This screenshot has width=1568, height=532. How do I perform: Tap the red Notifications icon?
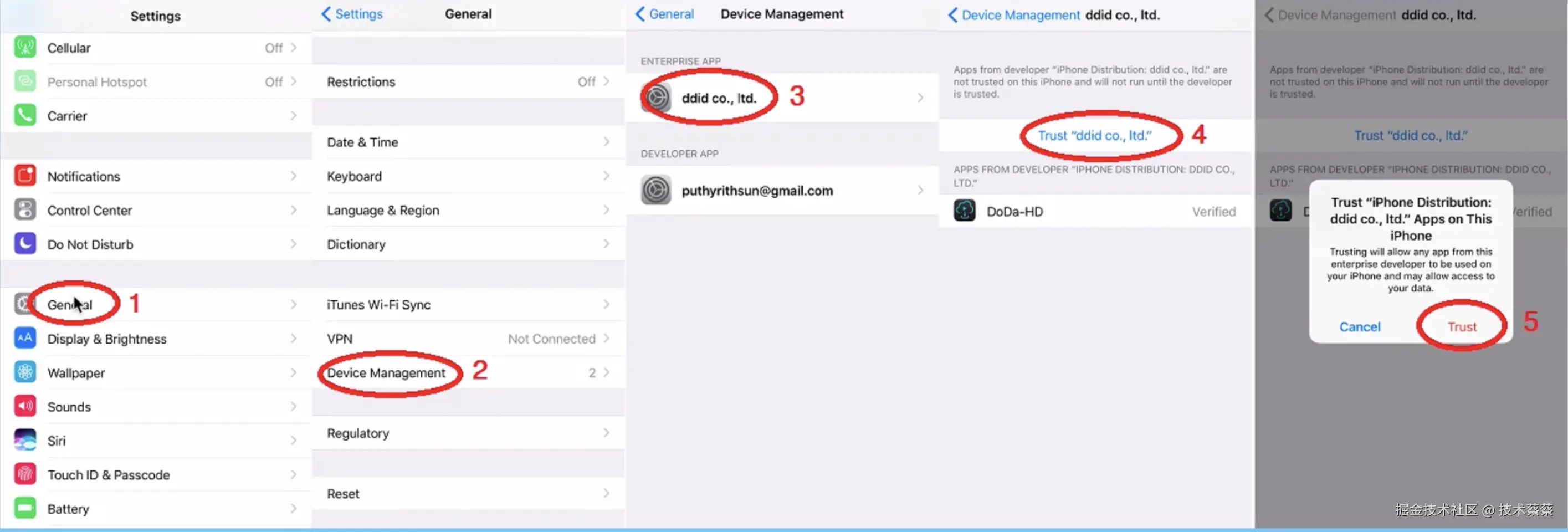pyautogui.click(x=25, y=176)
